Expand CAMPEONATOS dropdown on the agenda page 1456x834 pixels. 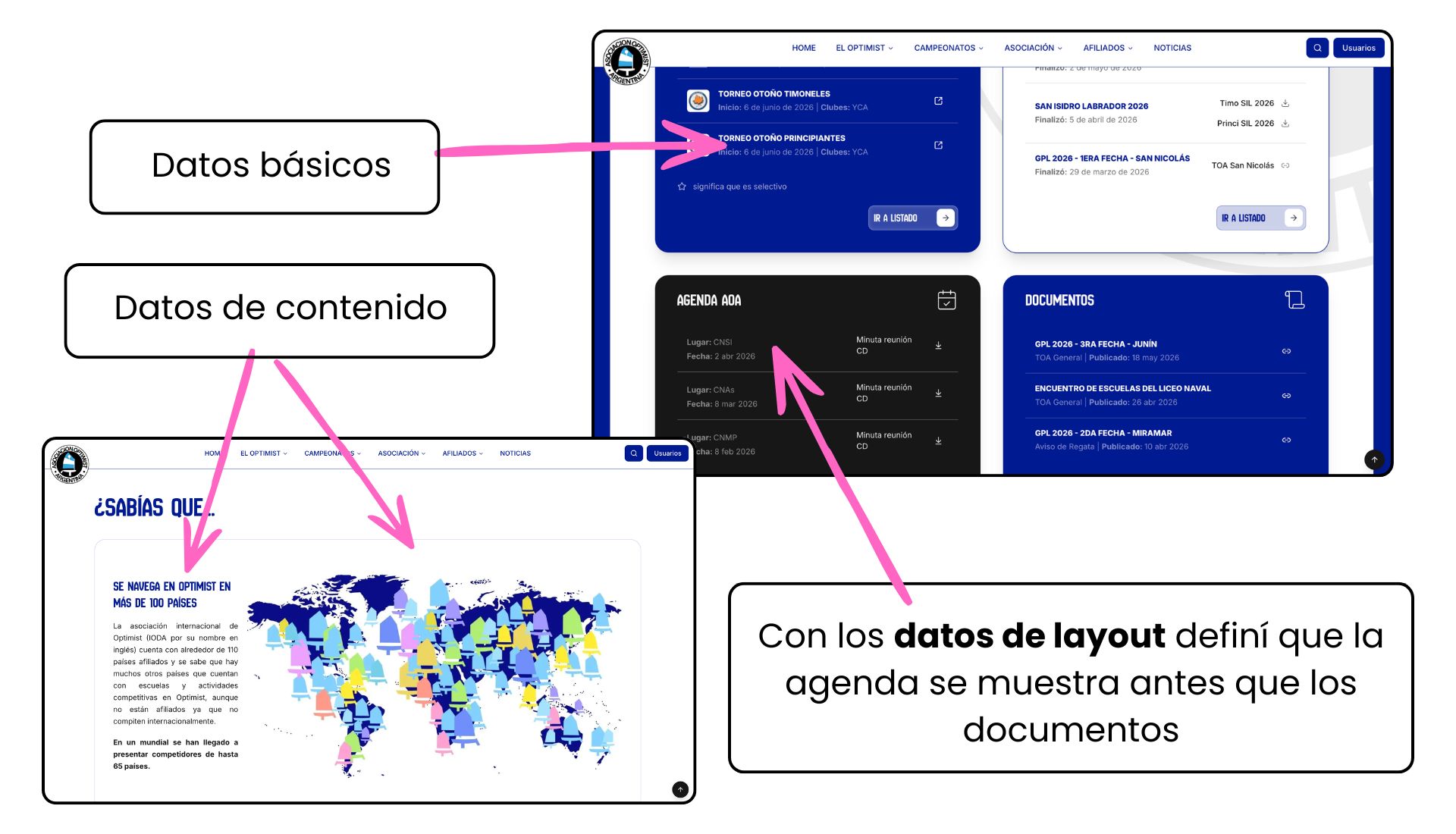[949, 48]
